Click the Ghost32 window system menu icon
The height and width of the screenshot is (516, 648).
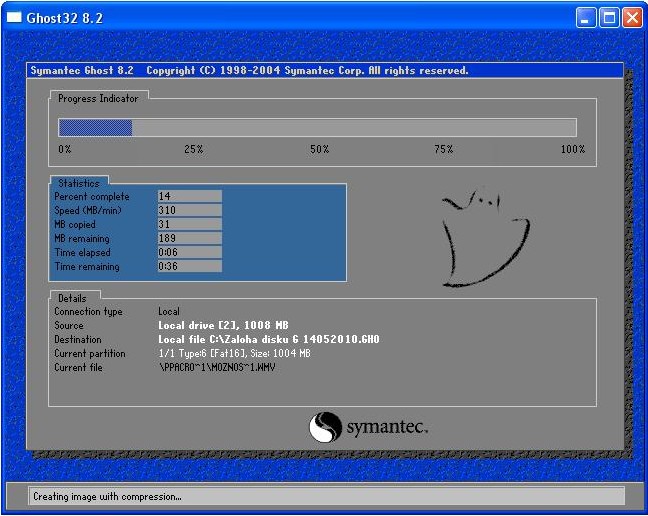tap(14, 17)
